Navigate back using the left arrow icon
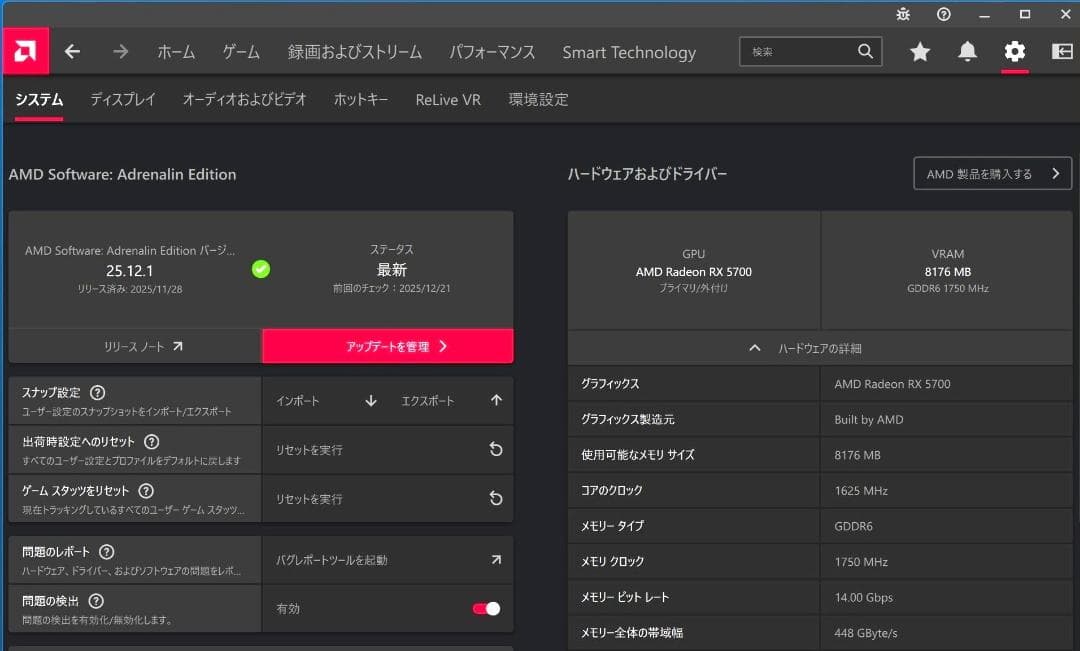 72,51
